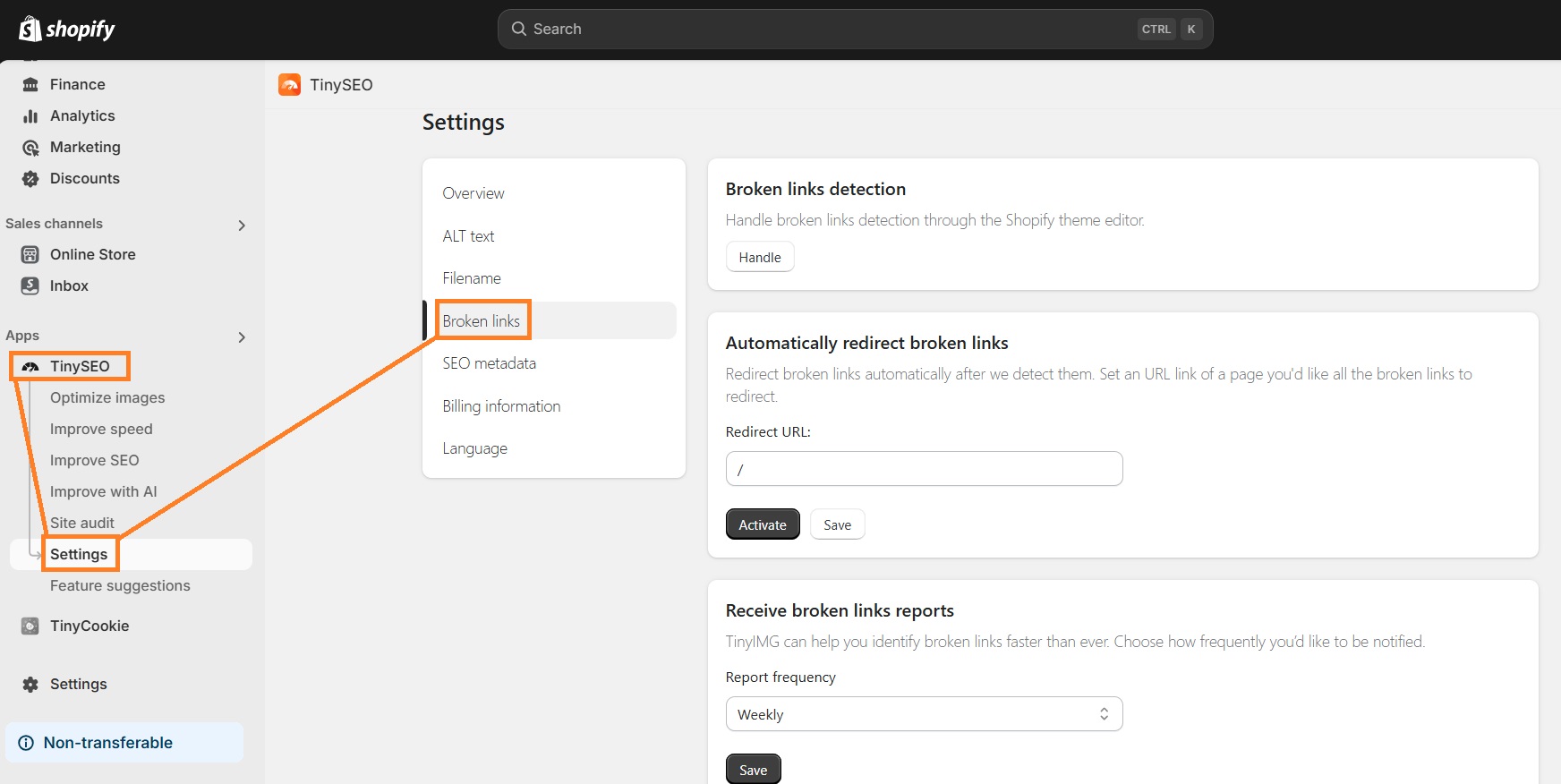Screen dimensions: 1561x784
Task: Click the Finance bank icon in sidebar
Action: click(x=30, y=84)
